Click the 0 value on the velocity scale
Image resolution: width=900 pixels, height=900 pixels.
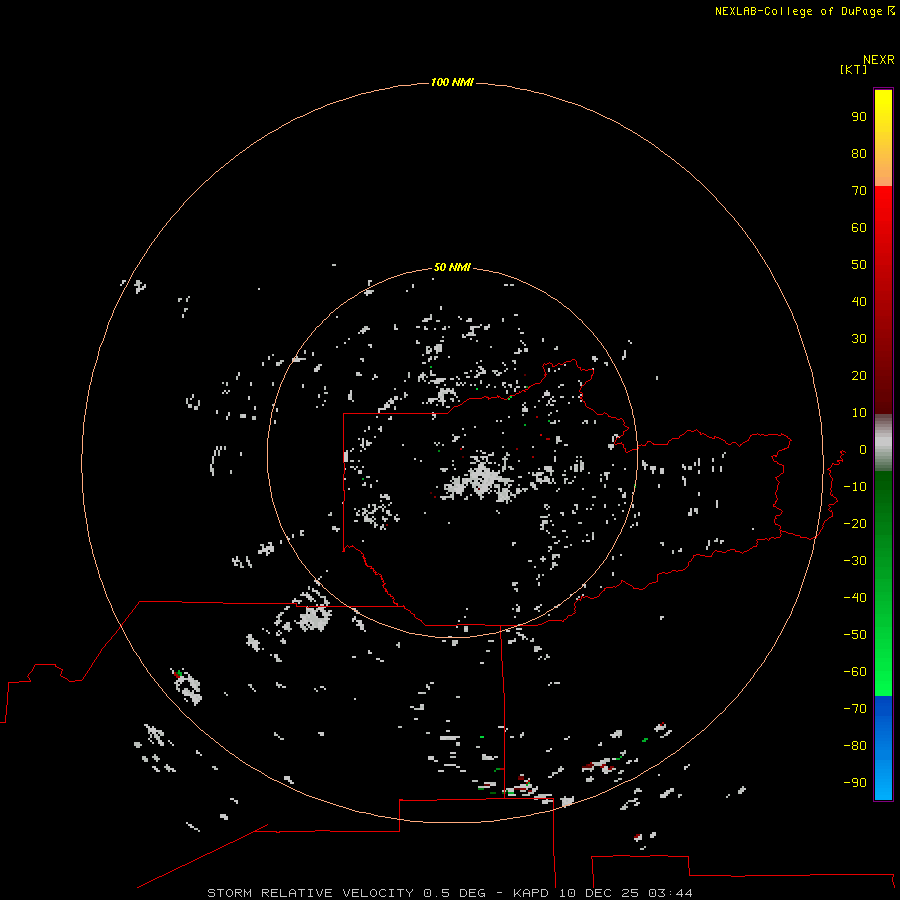click(863, 449)
